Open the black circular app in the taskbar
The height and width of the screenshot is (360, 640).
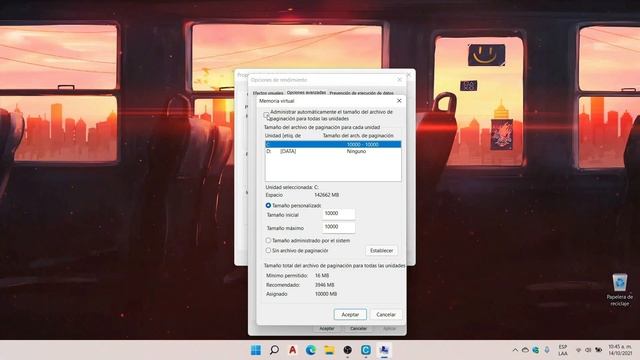tap(347, 350)
